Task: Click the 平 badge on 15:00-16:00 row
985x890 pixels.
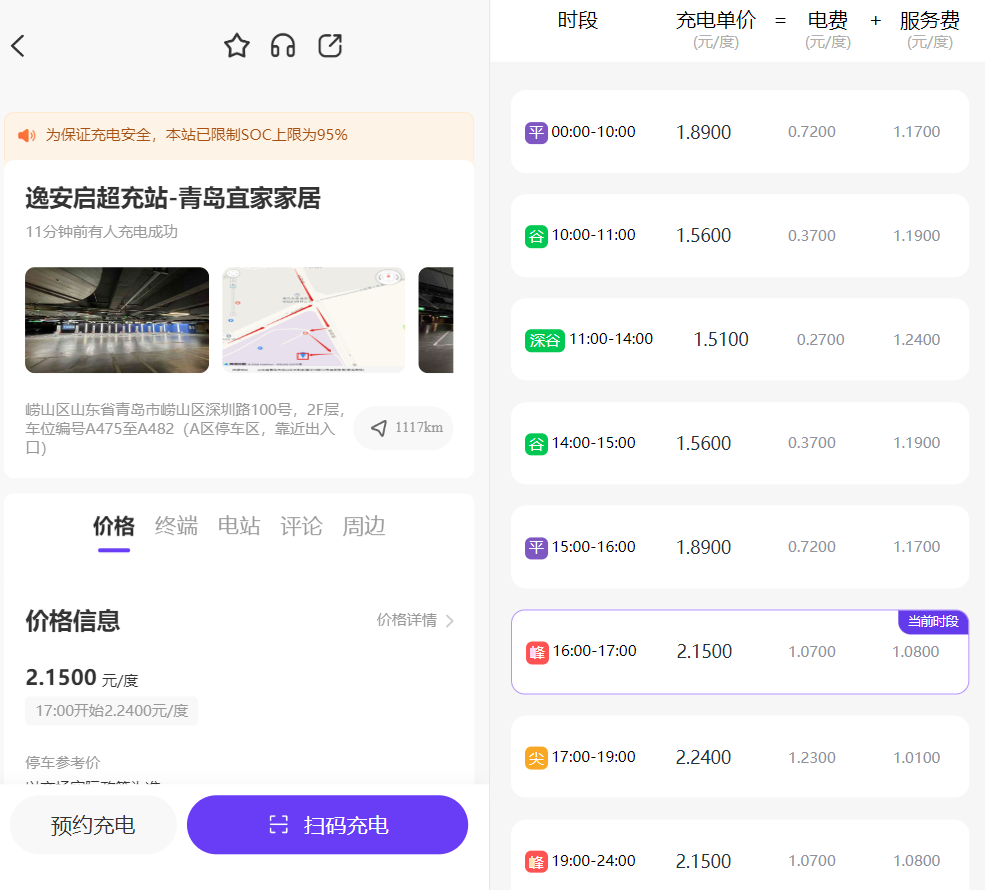Action: (x=536, y=548)
